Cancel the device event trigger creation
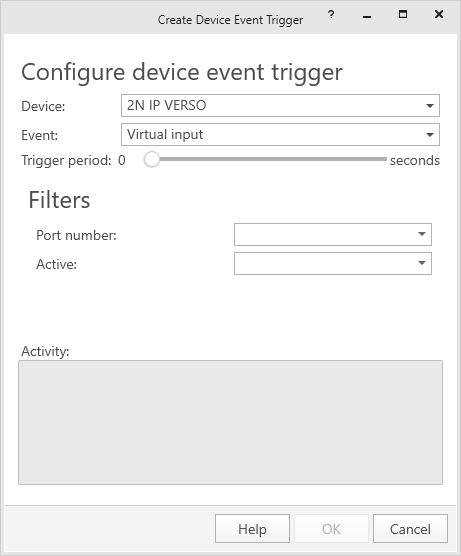Screen dimensions: 461x556 coord(410,529)
